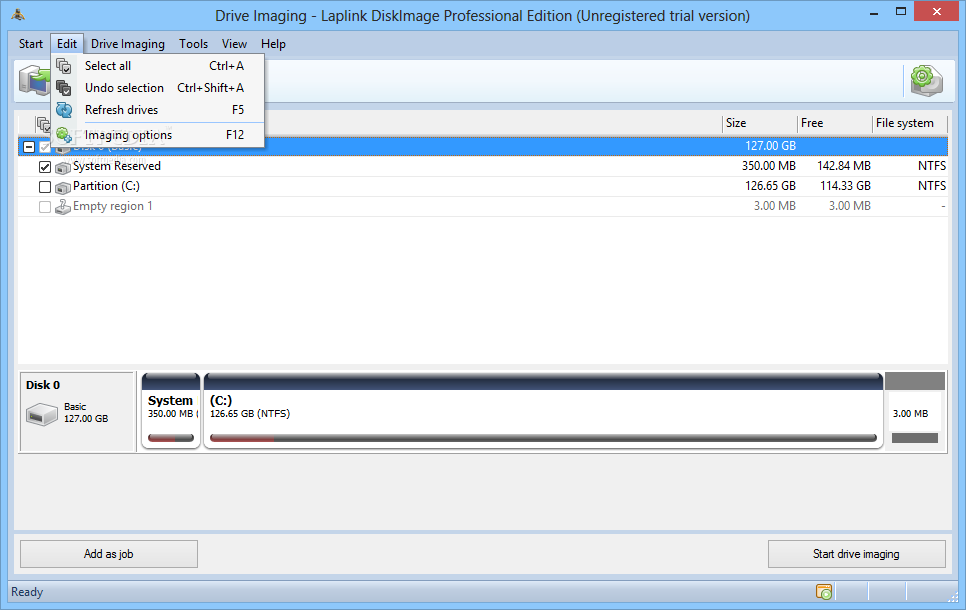Click the window resize grip in status bar
The height and width of the screenshot is (610, 966).
[x=952, y=596]
